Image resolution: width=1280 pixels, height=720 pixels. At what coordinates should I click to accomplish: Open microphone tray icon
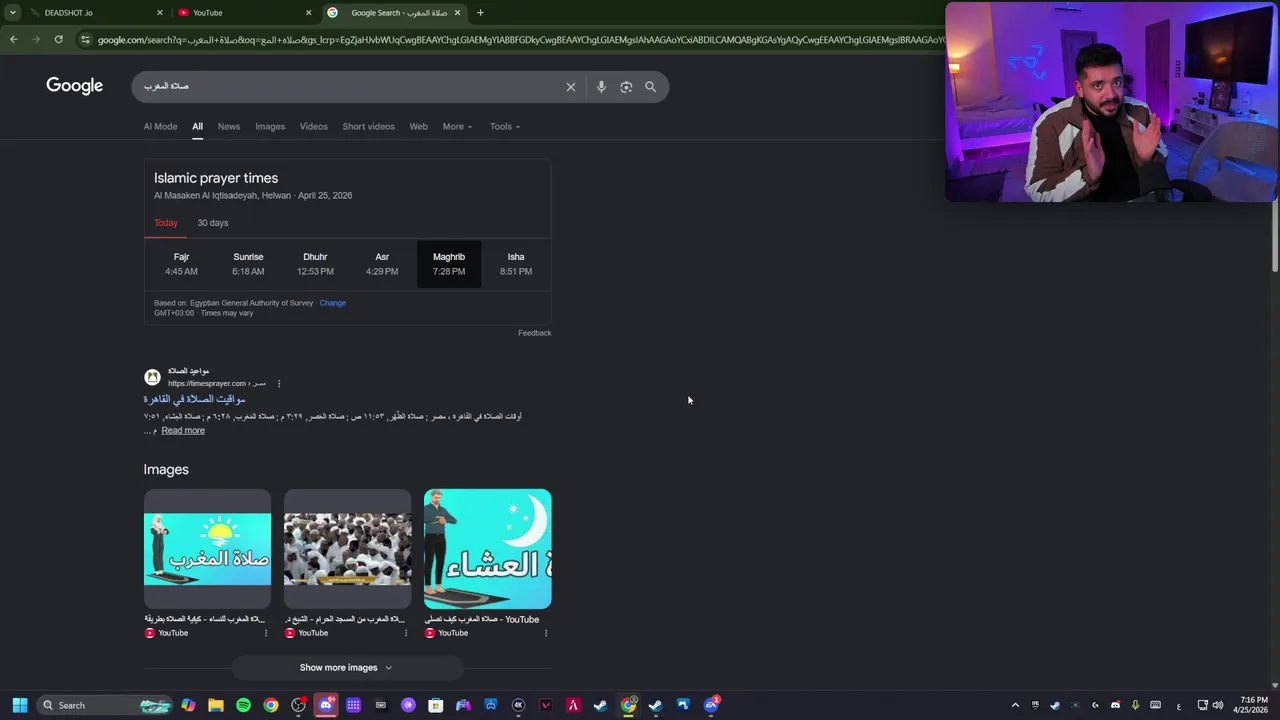(1135, 705)
